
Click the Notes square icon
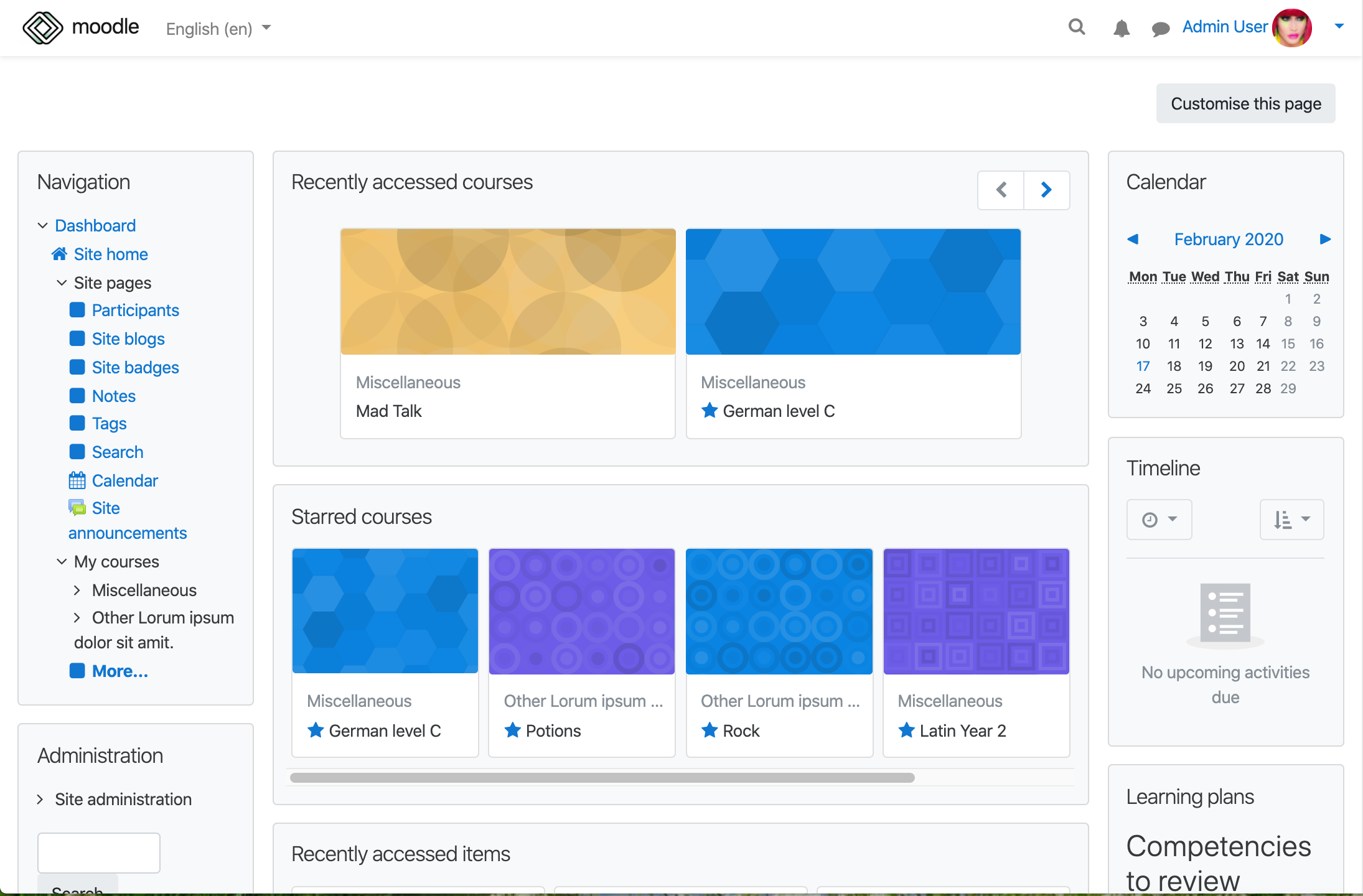(x=77, y=396)
